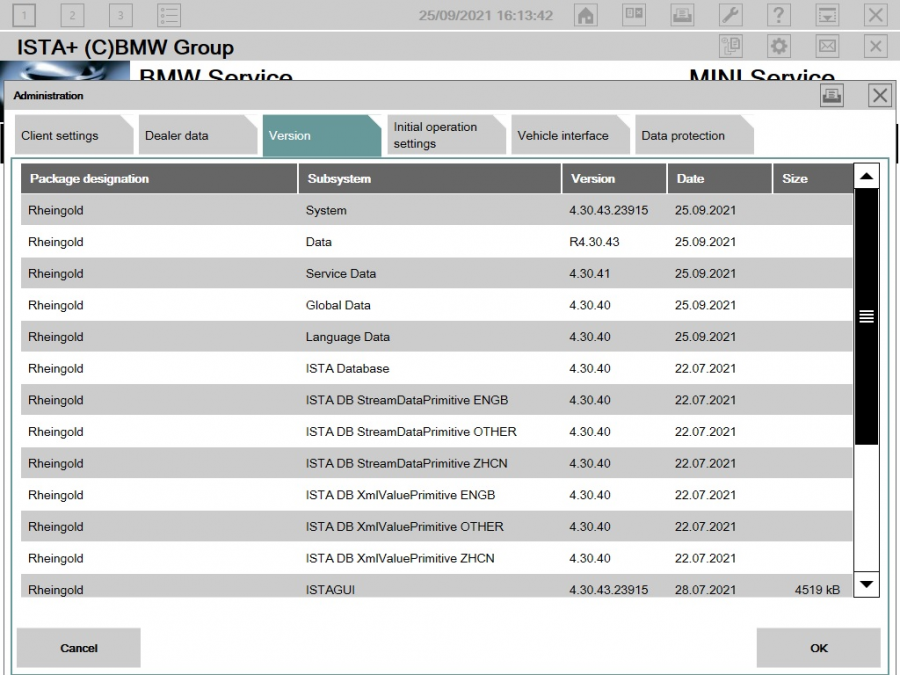Select the ISTAGUI row in the version table

point(400,590)
